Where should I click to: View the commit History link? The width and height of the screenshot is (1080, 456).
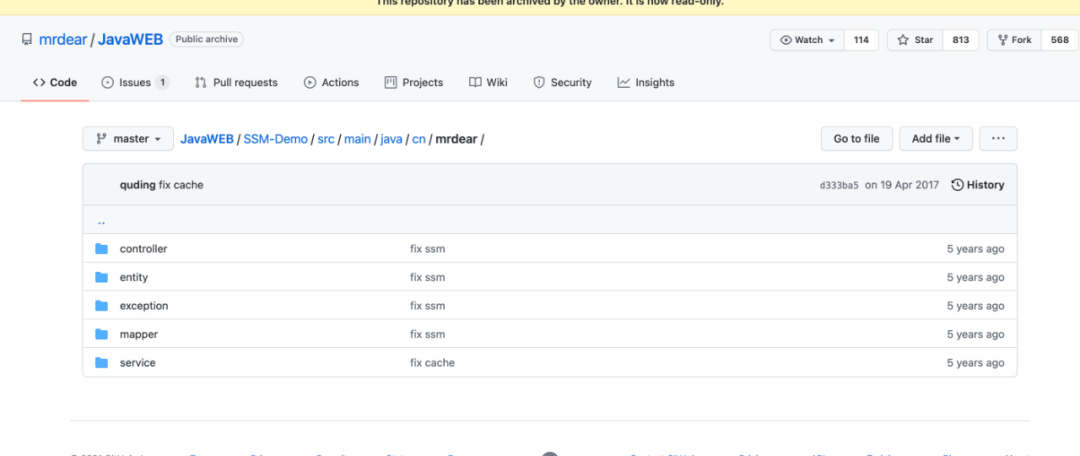[977, 185]
